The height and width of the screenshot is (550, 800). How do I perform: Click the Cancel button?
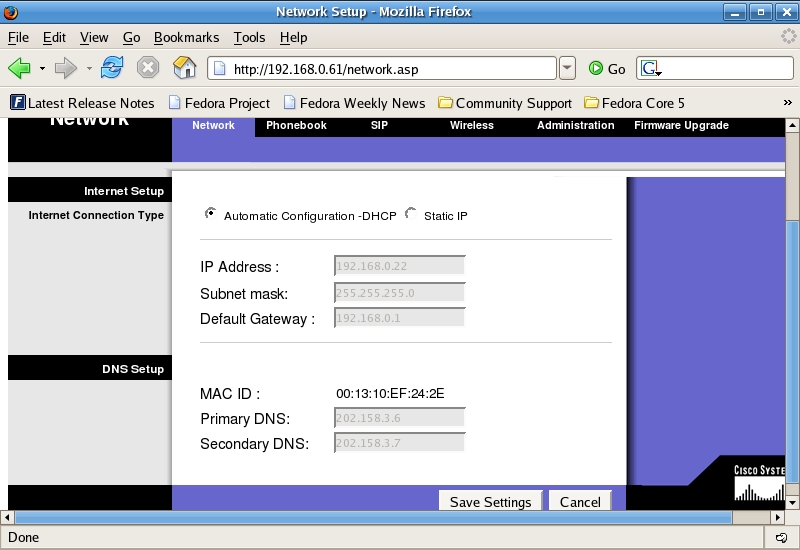[x=580, y=502]
